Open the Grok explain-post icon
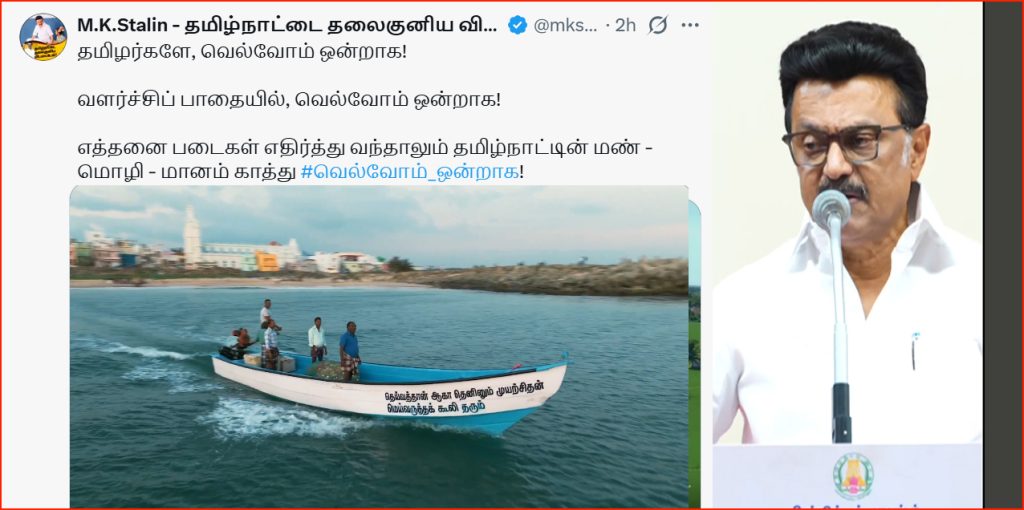 pyautogui.click(x=658, y=25)
